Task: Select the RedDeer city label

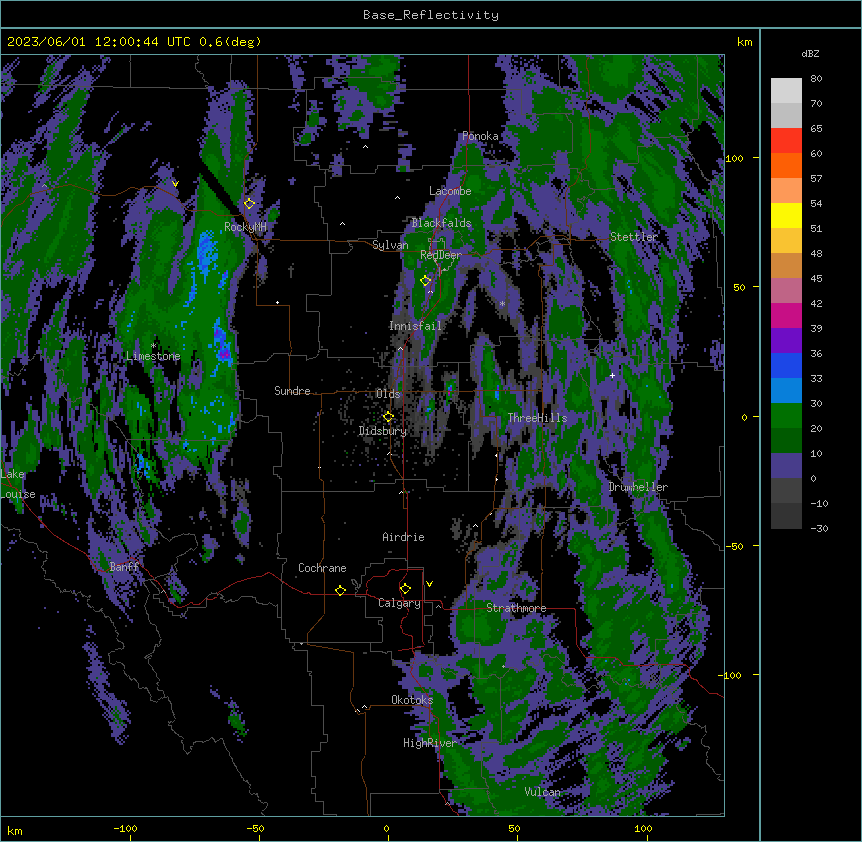Action: click(441, 255)
